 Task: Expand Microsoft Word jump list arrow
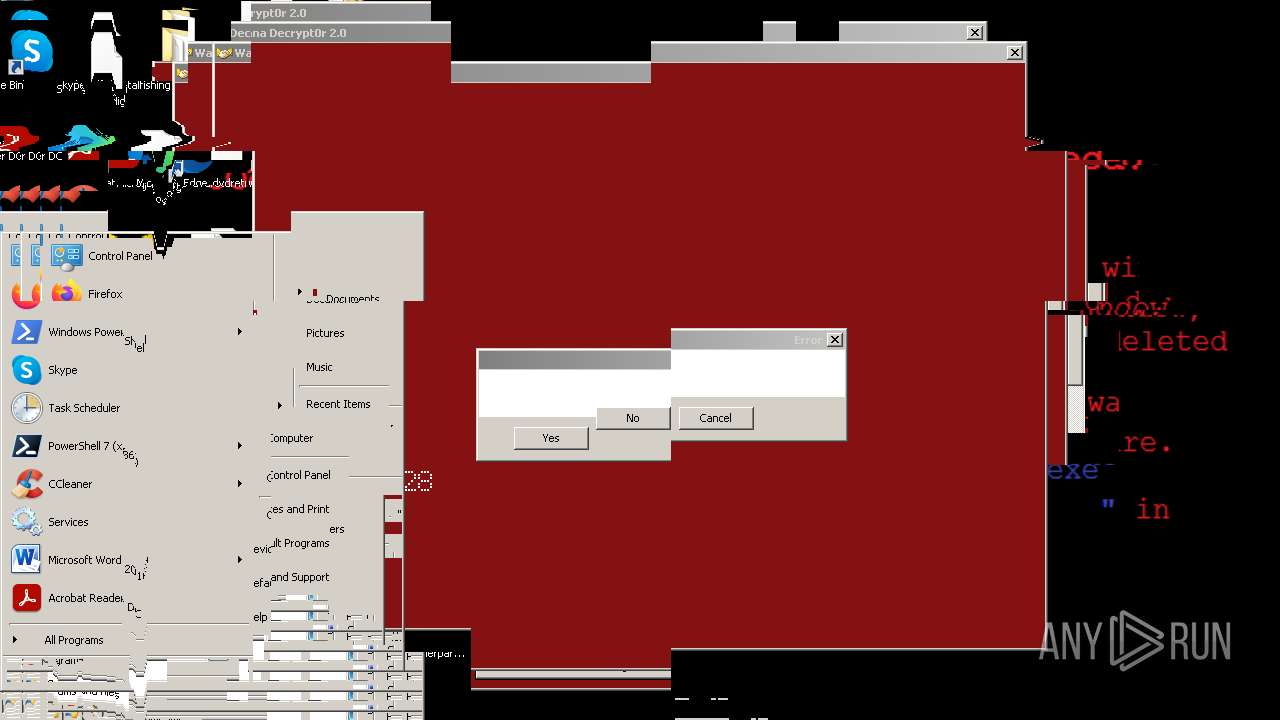(239, 560)
